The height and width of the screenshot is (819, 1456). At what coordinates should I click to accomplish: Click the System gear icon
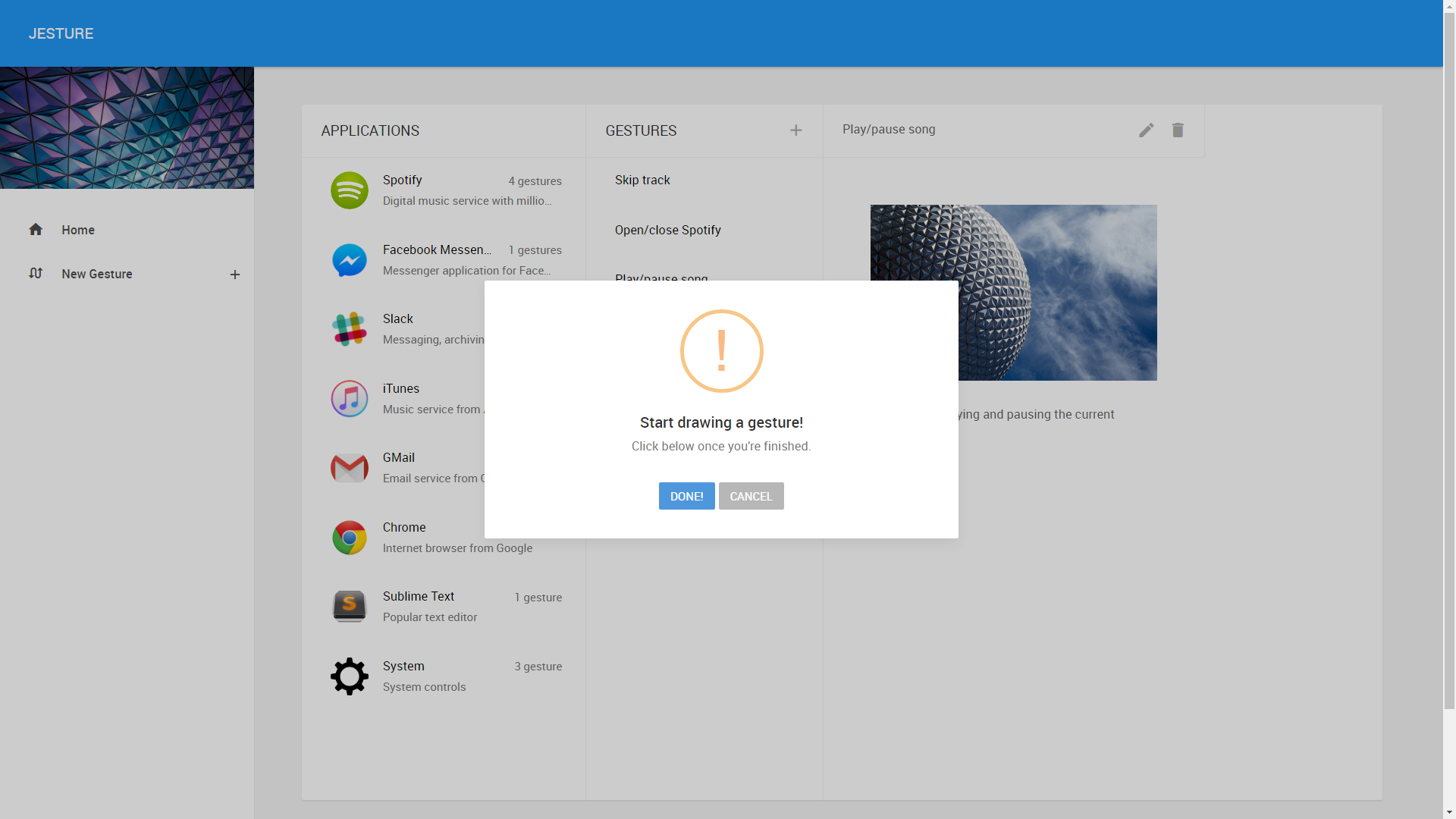(349, 676)
